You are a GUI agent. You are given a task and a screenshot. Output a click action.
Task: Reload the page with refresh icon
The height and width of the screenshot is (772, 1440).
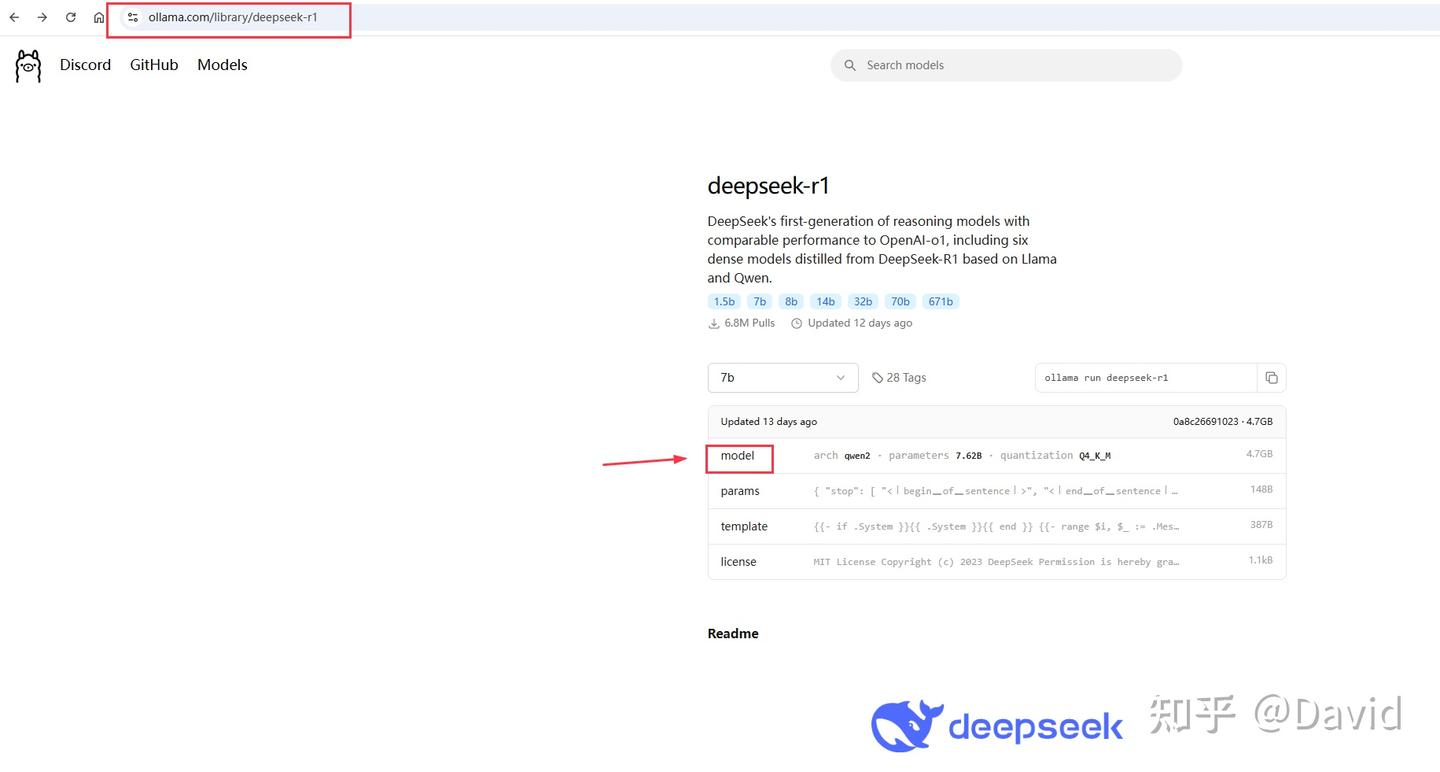71,17
